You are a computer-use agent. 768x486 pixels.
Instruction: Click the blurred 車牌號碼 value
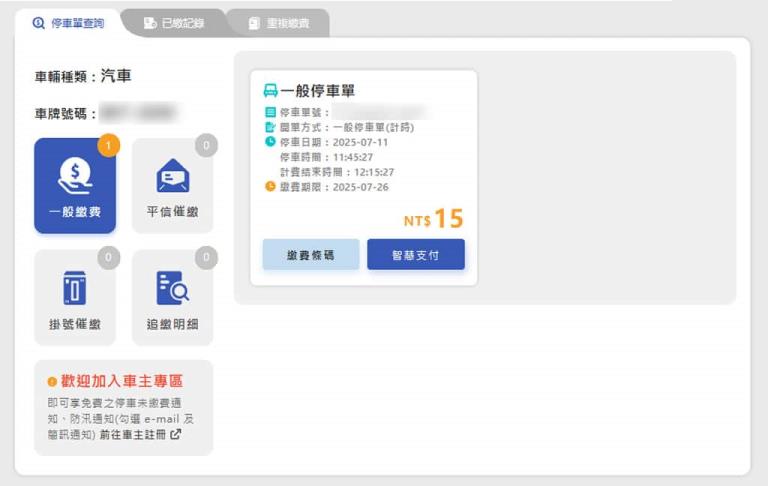coord(139,113)
